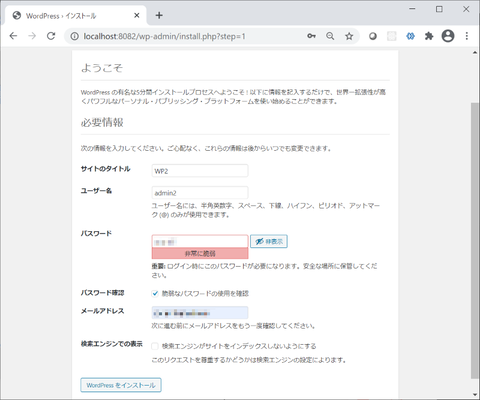Go back to the previous page
The image size is (480, 400).
pos(13,36)
